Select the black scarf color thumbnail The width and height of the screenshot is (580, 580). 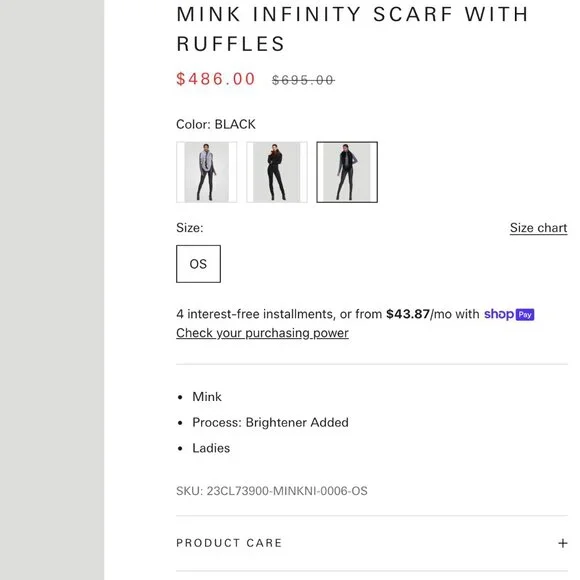pyautogui.click(x=347, y=172)
